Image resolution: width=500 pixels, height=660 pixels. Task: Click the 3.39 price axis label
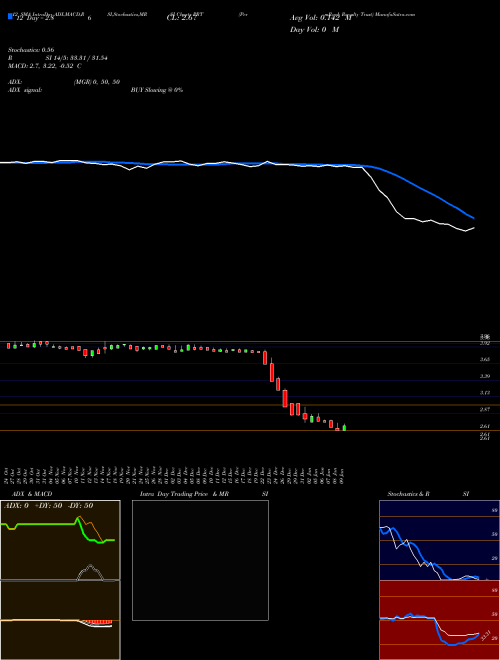485,376
